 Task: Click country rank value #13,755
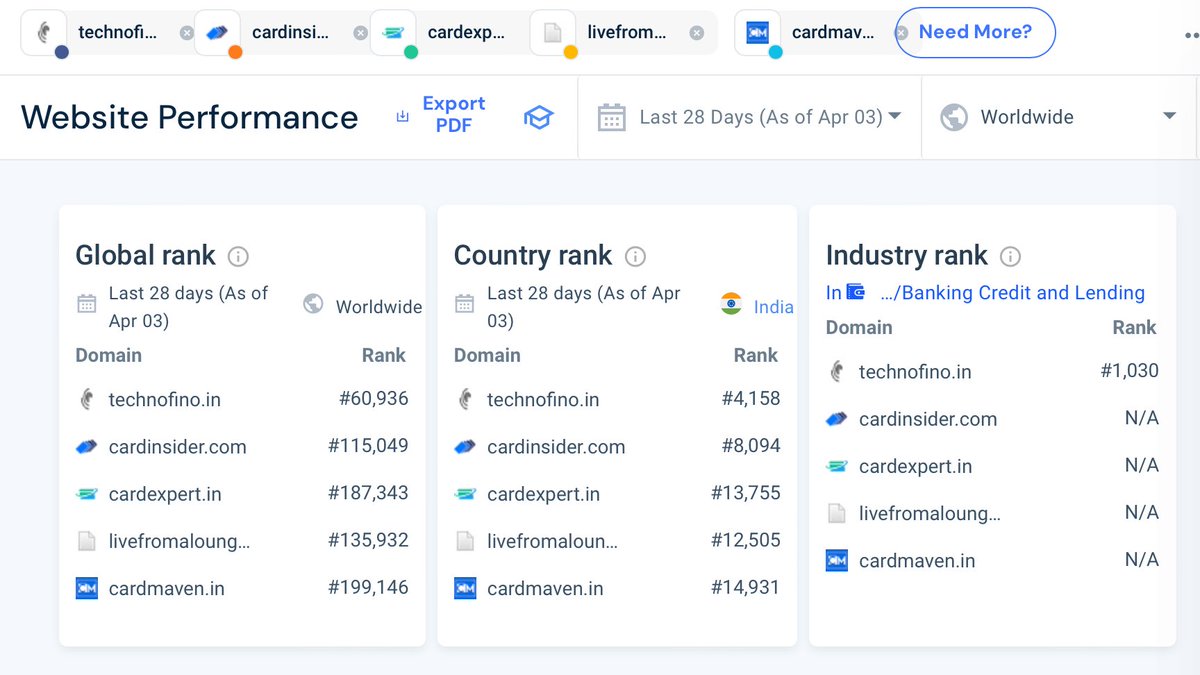coord(746,492)
